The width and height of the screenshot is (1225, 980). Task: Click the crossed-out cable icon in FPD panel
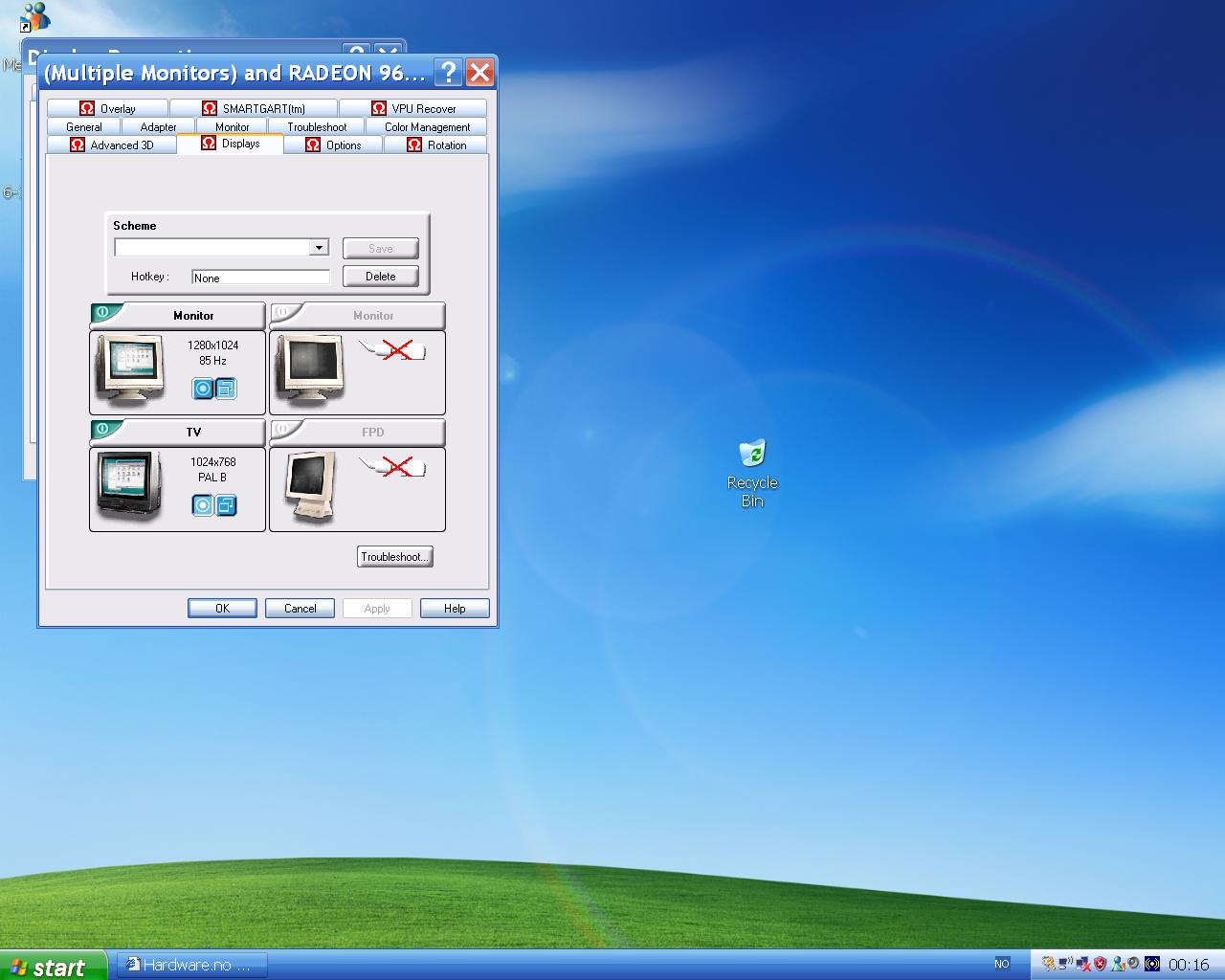393,467
